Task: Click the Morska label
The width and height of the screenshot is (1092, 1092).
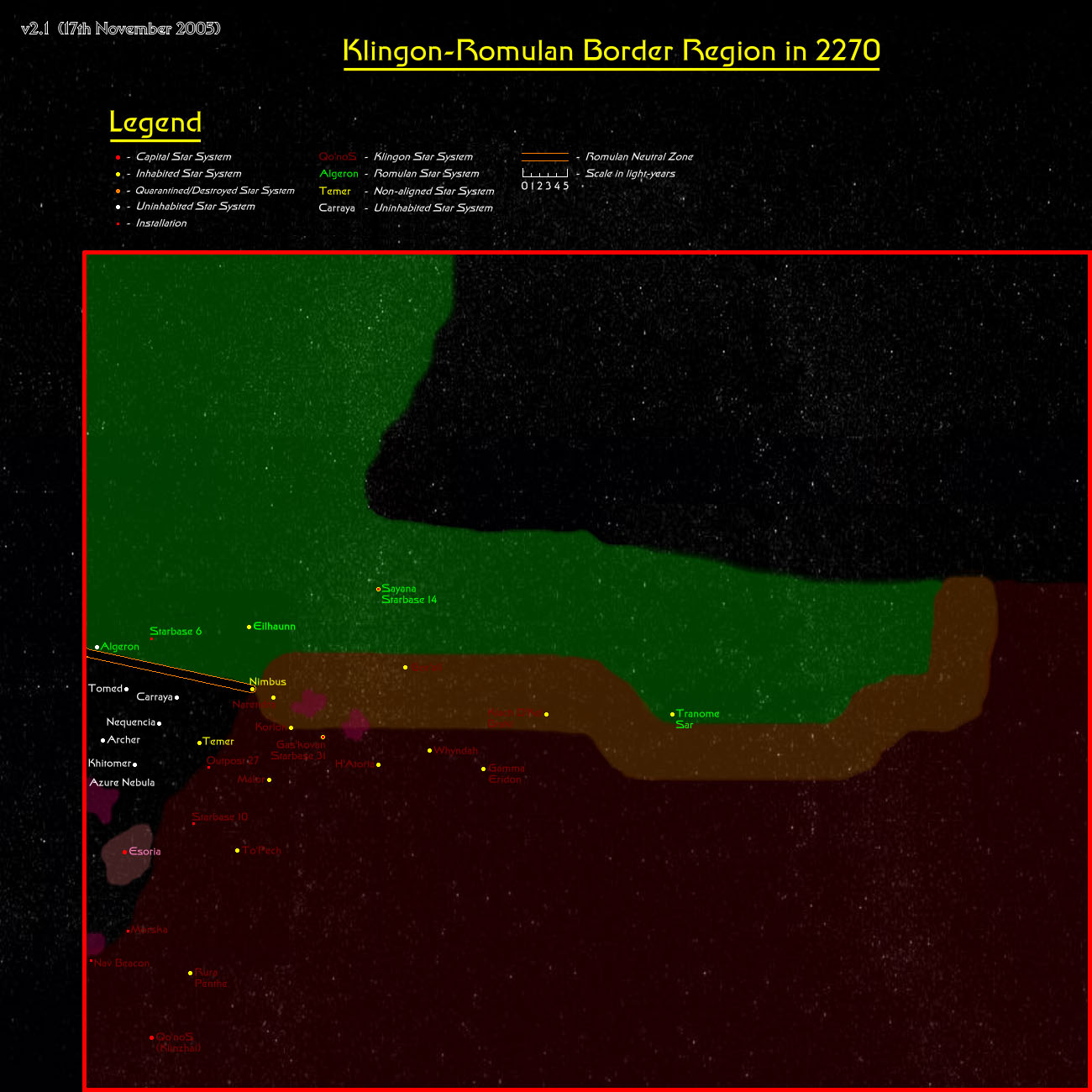Action: [x=150, y=930]
